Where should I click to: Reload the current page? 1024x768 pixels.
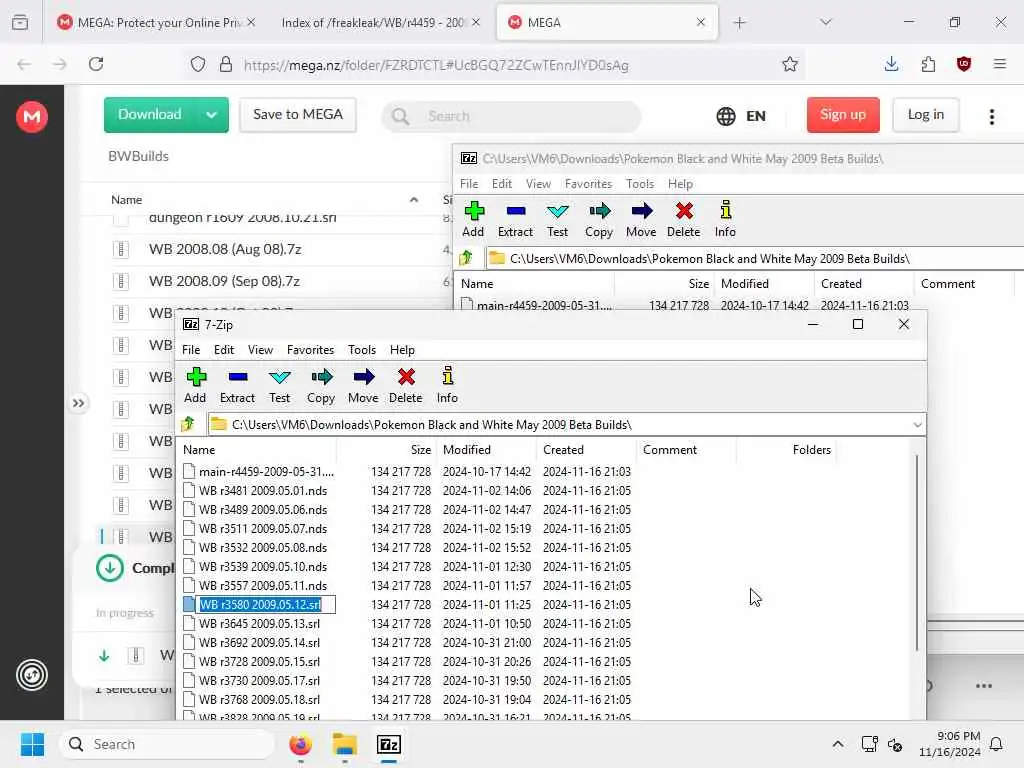pos(96,64)
